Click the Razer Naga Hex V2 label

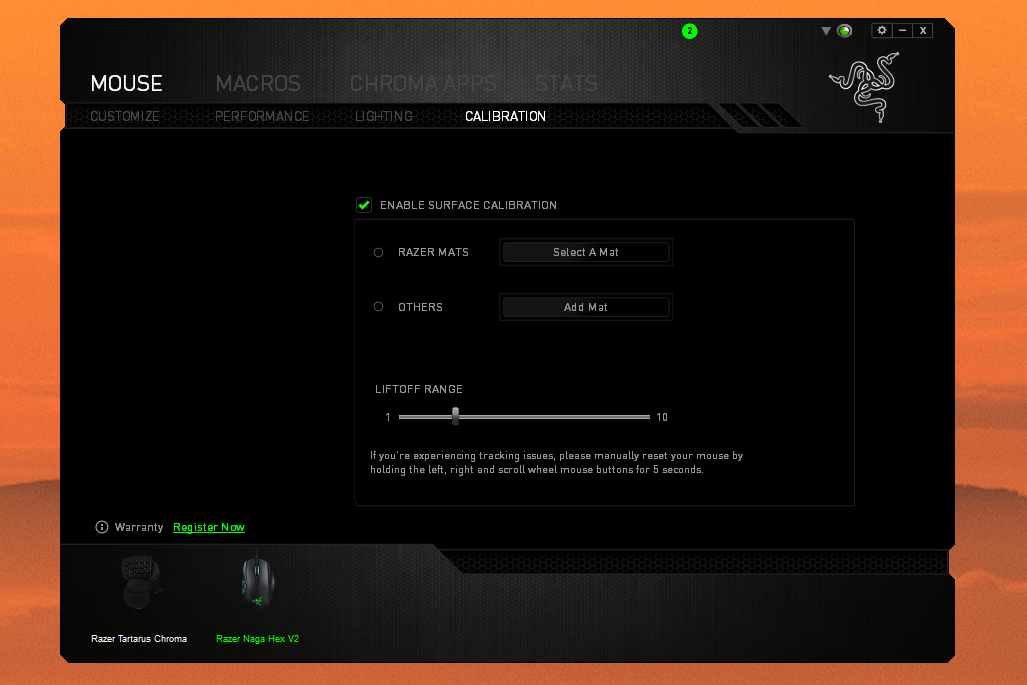click(x=257, y=639)
